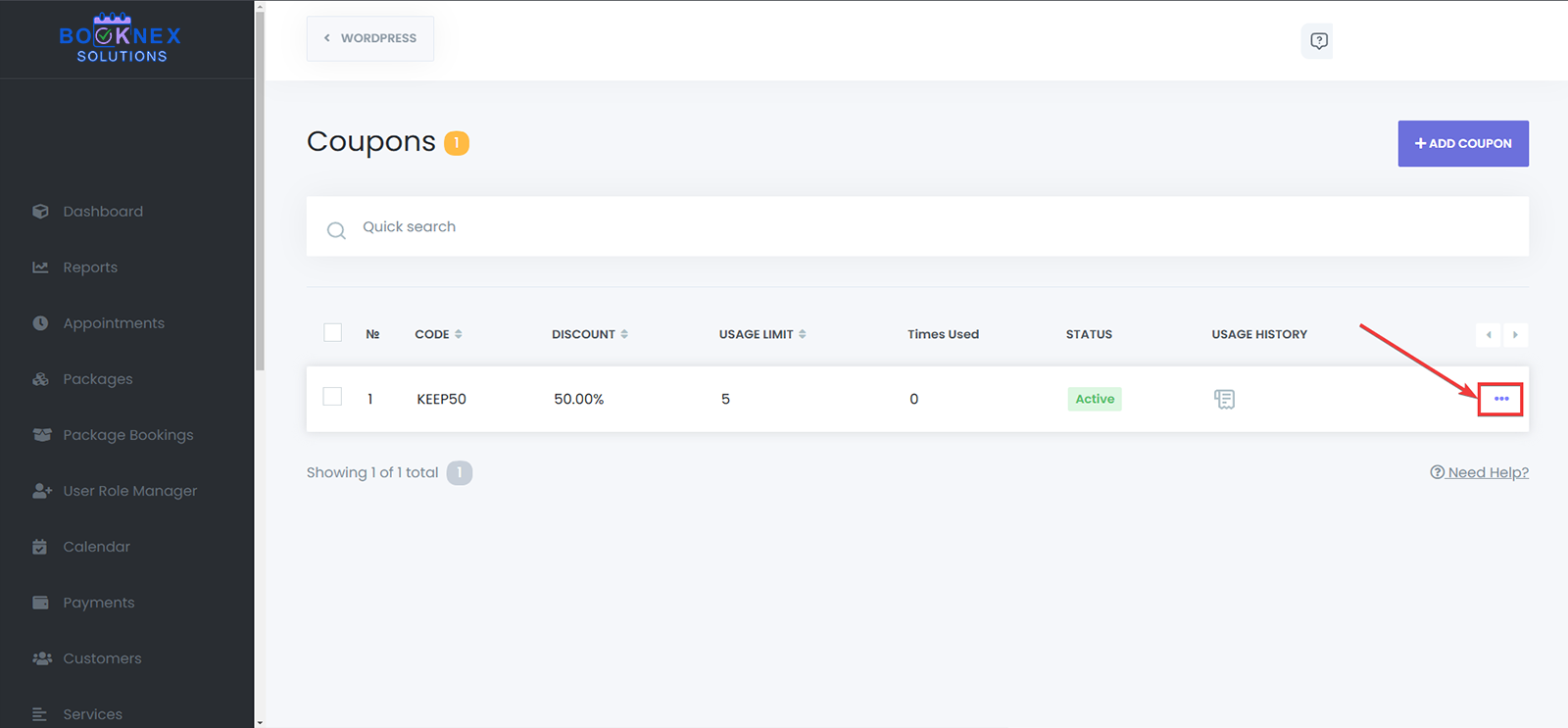Open the three-dot actions menu for KEEP50

click(x=1500, y=399)
